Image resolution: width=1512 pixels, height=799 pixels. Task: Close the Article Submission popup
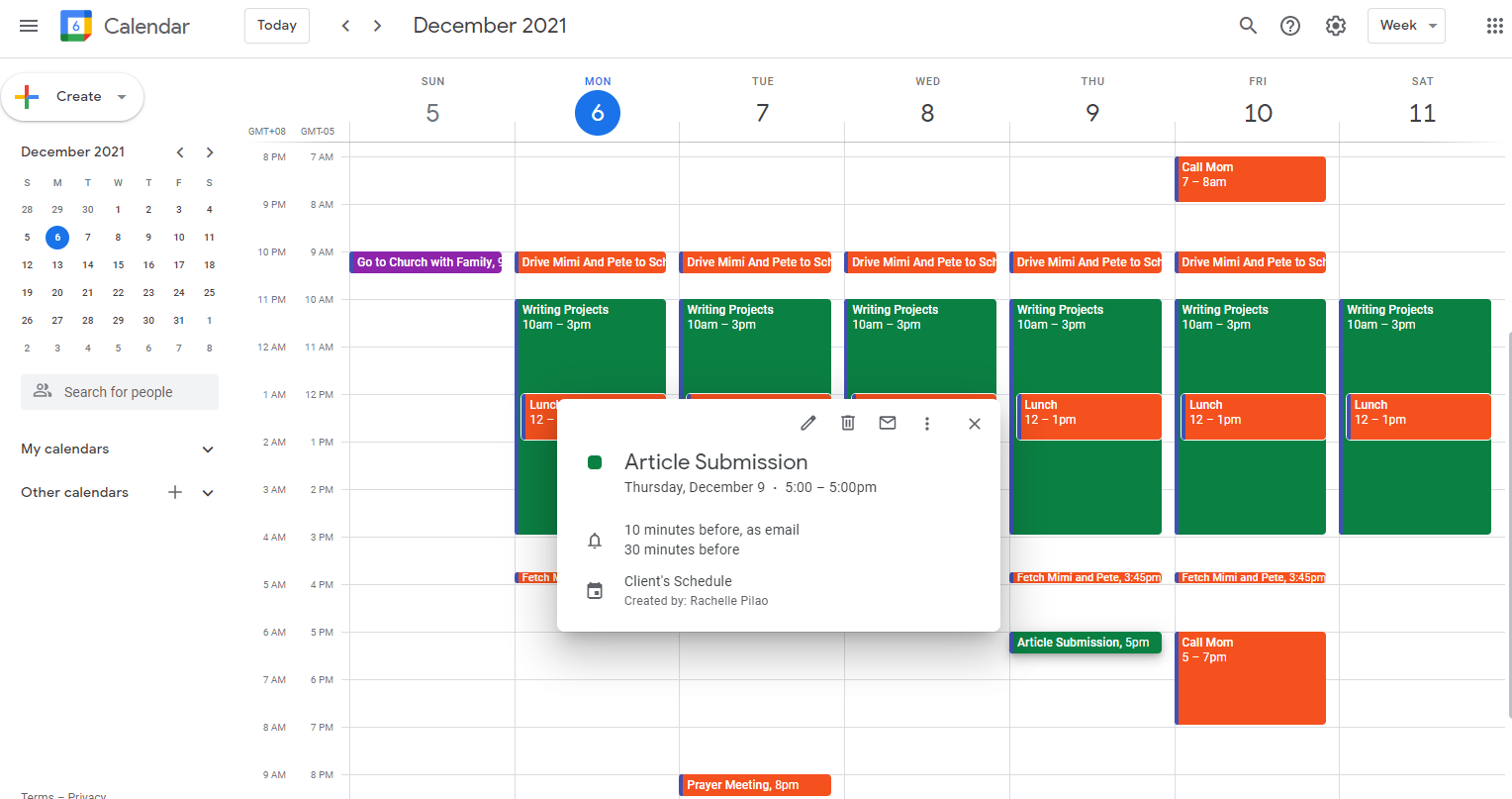pos(975,423)
